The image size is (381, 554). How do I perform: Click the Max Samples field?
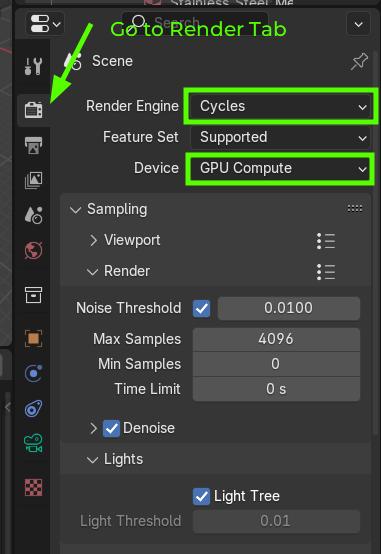276,339
